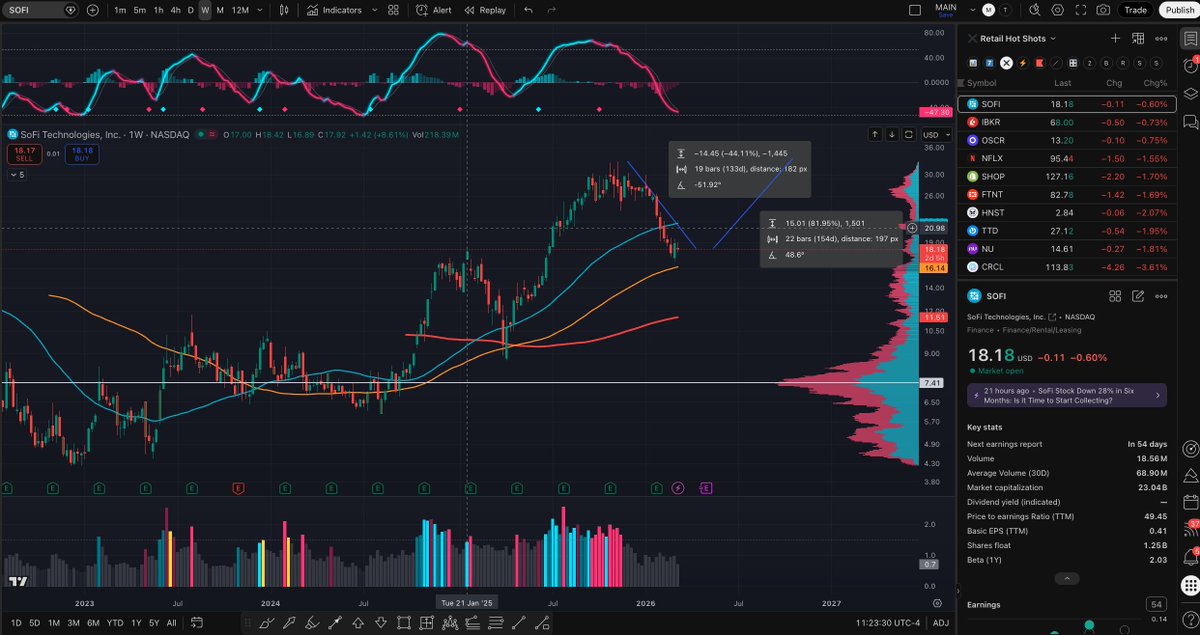Collapse Key stats section chevron

click(1067, 578)
